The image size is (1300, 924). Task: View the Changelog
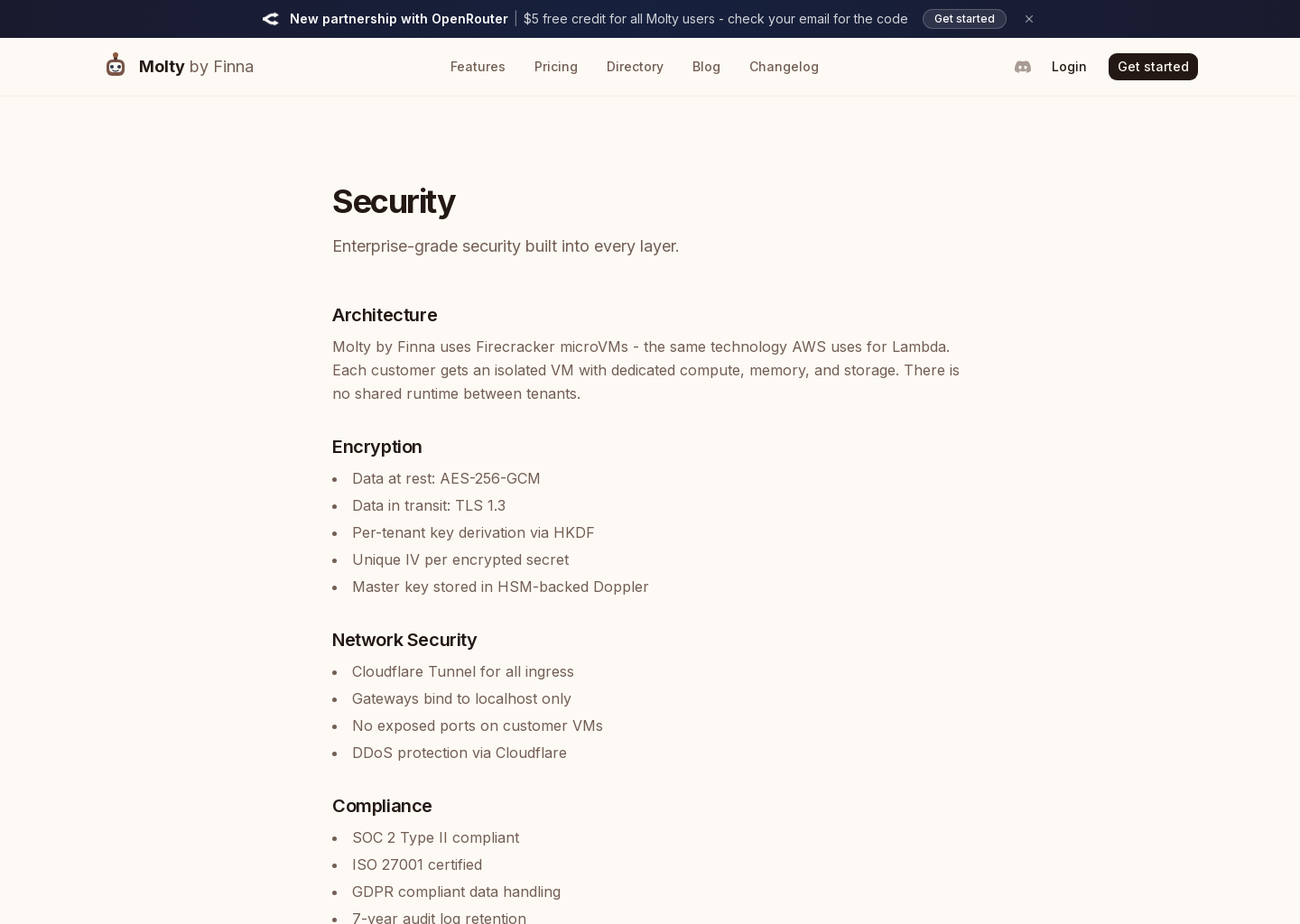784,67
